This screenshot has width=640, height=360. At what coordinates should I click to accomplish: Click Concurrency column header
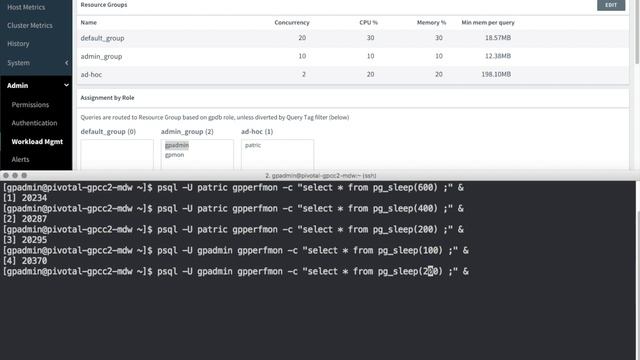click(x=292, y=22)
